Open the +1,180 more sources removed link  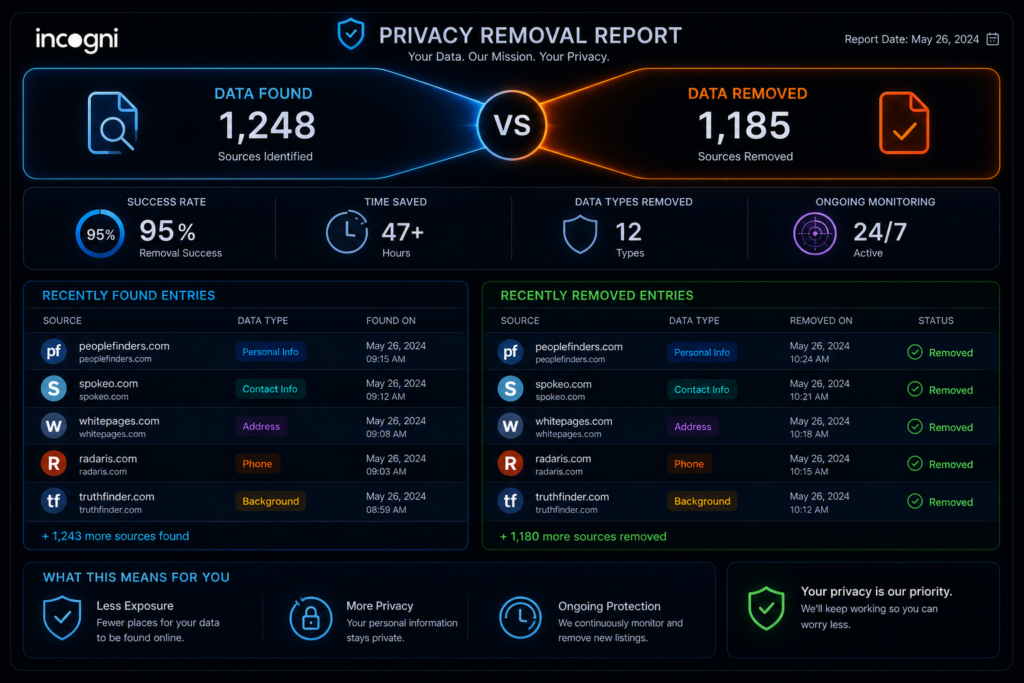[x=583, y=537]
